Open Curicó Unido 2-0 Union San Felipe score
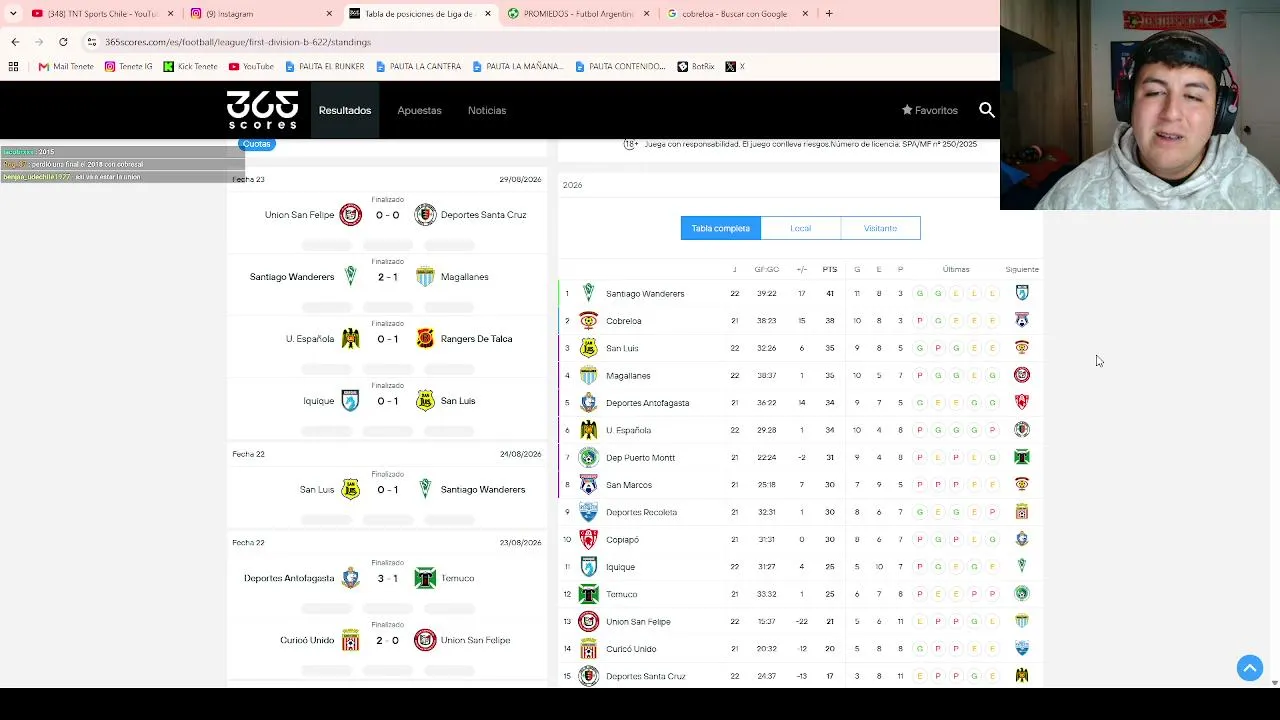 (x=387, y=640)
